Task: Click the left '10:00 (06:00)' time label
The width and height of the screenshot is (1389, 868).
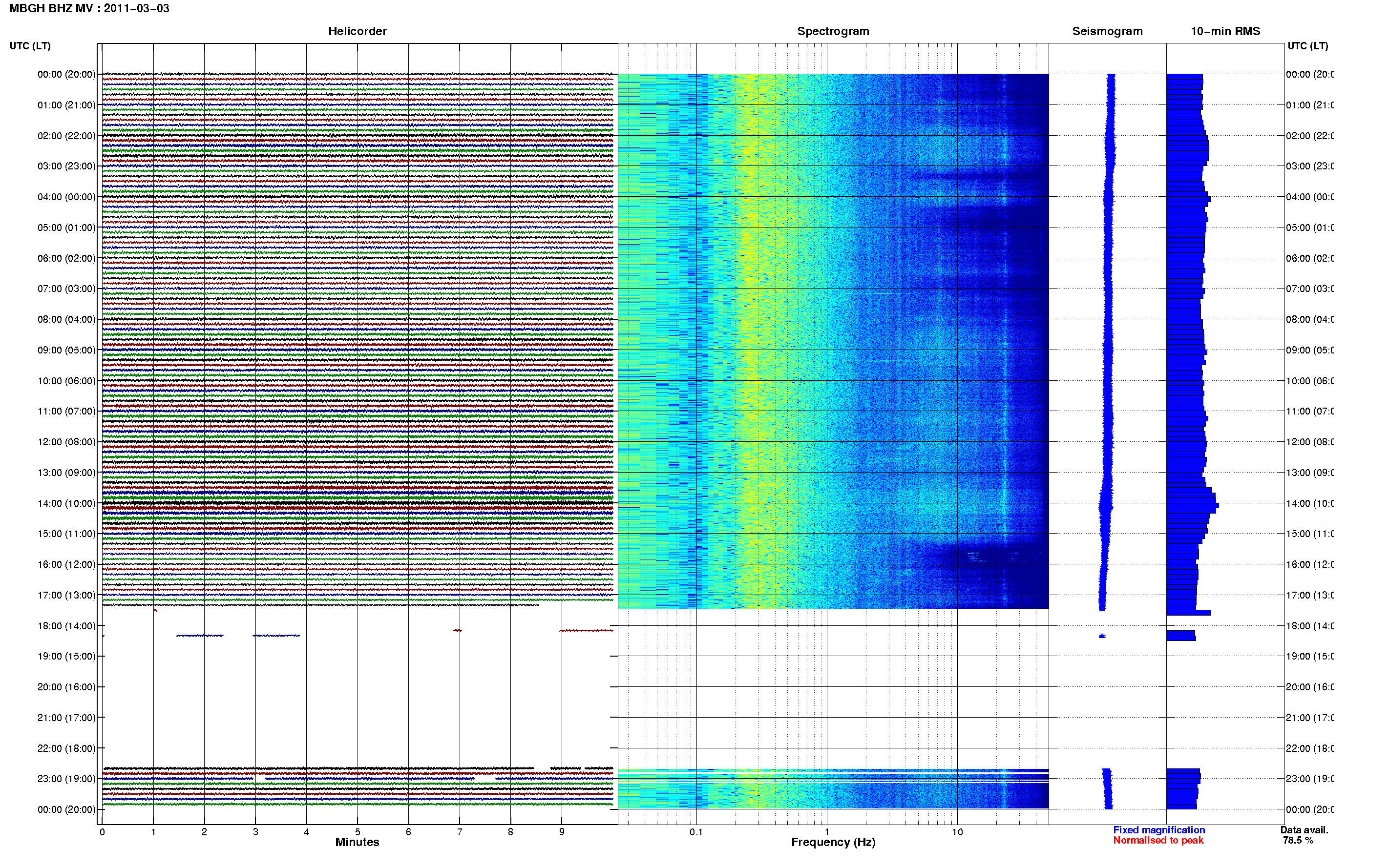Action: [66, 381]
